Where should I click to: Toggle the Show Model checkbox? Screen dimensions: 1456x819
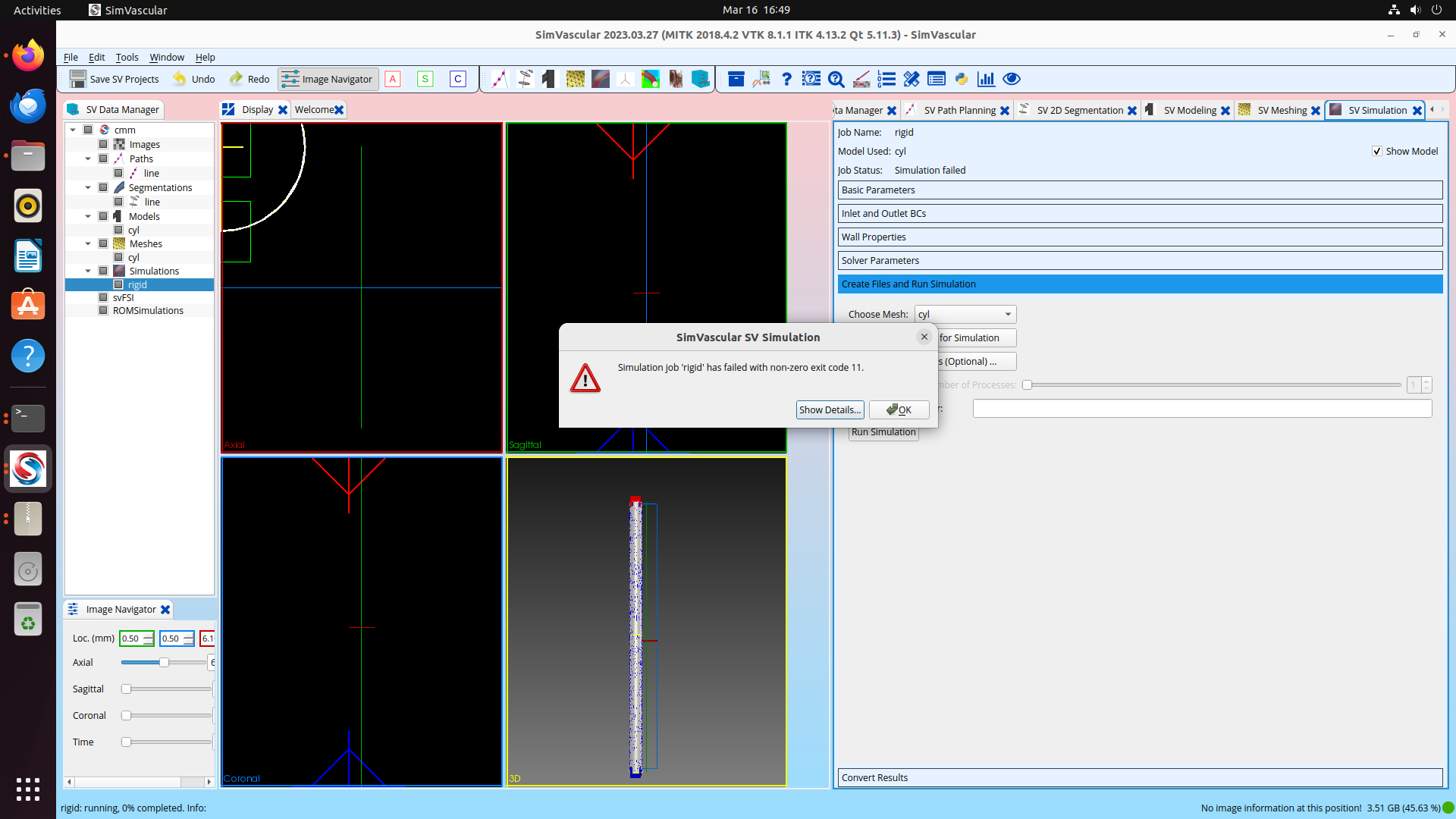pyautogui.click(x=1377, y=151)
